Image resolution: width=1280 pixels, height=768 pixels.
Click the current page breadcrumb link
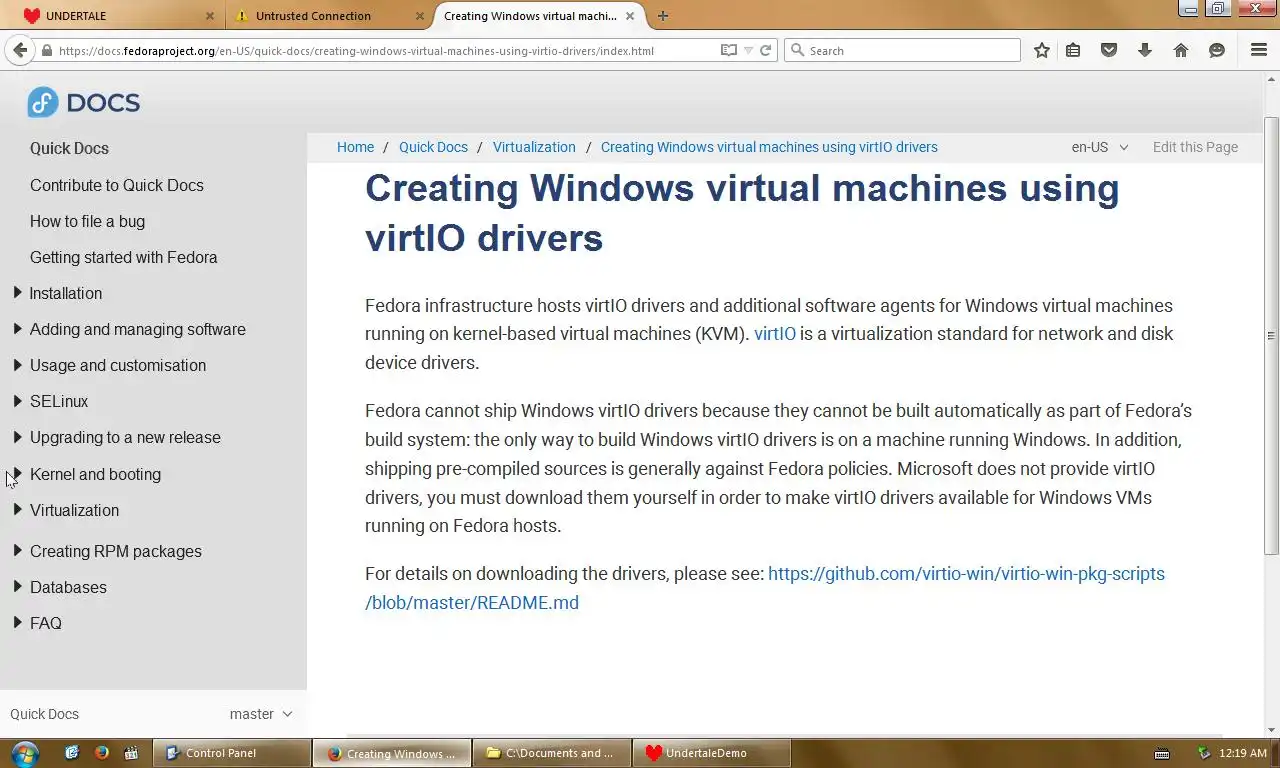[769, 147]
